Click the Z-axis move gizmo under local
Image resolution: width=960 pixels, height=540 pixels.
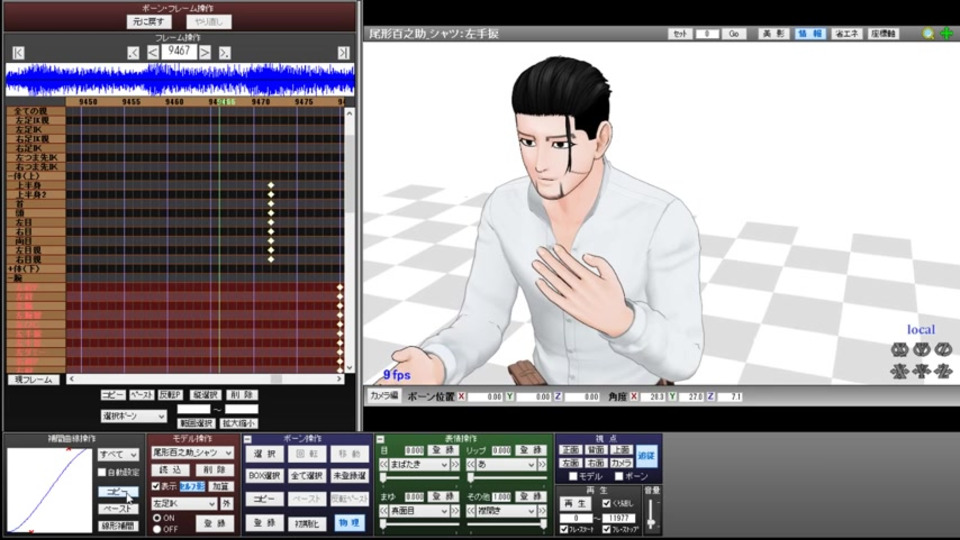click(943, 371)
